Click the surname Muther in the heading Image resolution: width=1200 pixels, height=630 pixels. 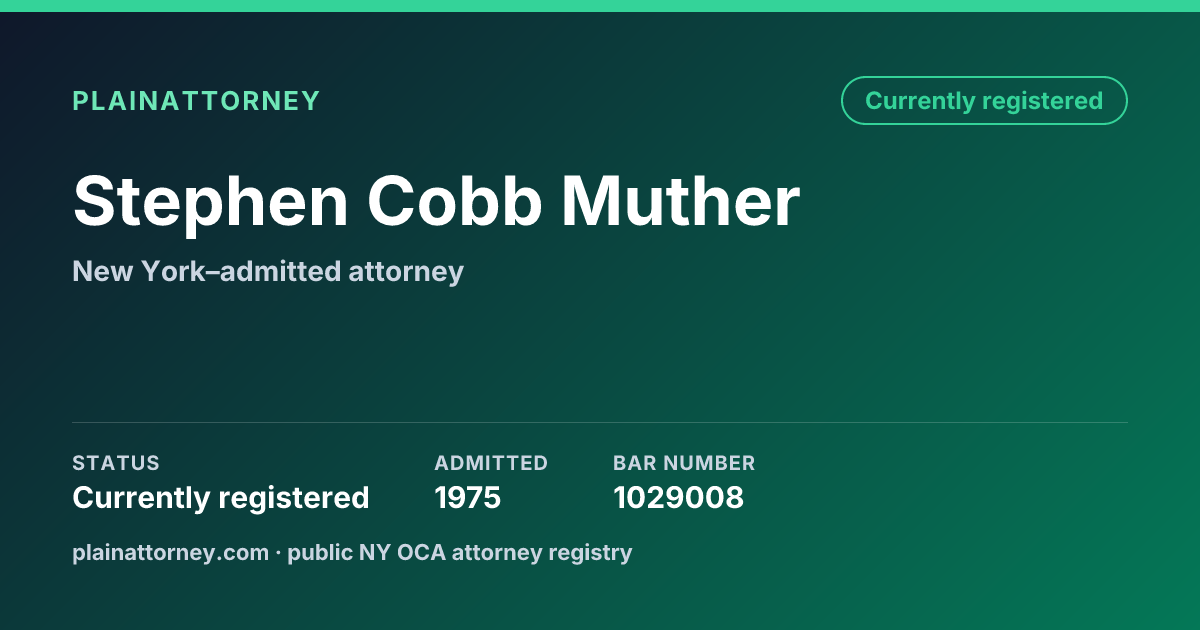click(680, 202)
